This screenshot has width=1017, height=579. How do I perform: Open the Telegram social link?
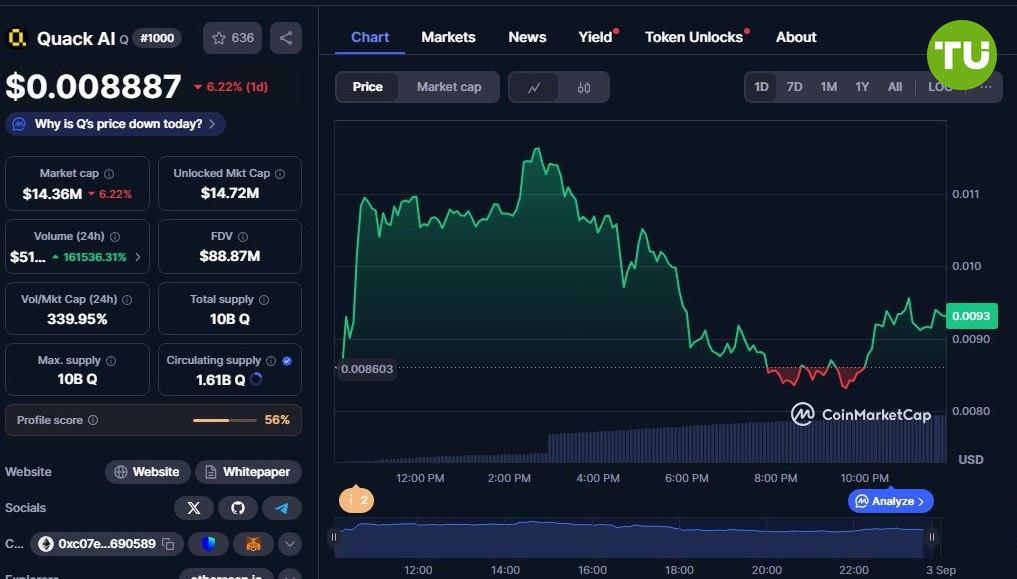281,508
